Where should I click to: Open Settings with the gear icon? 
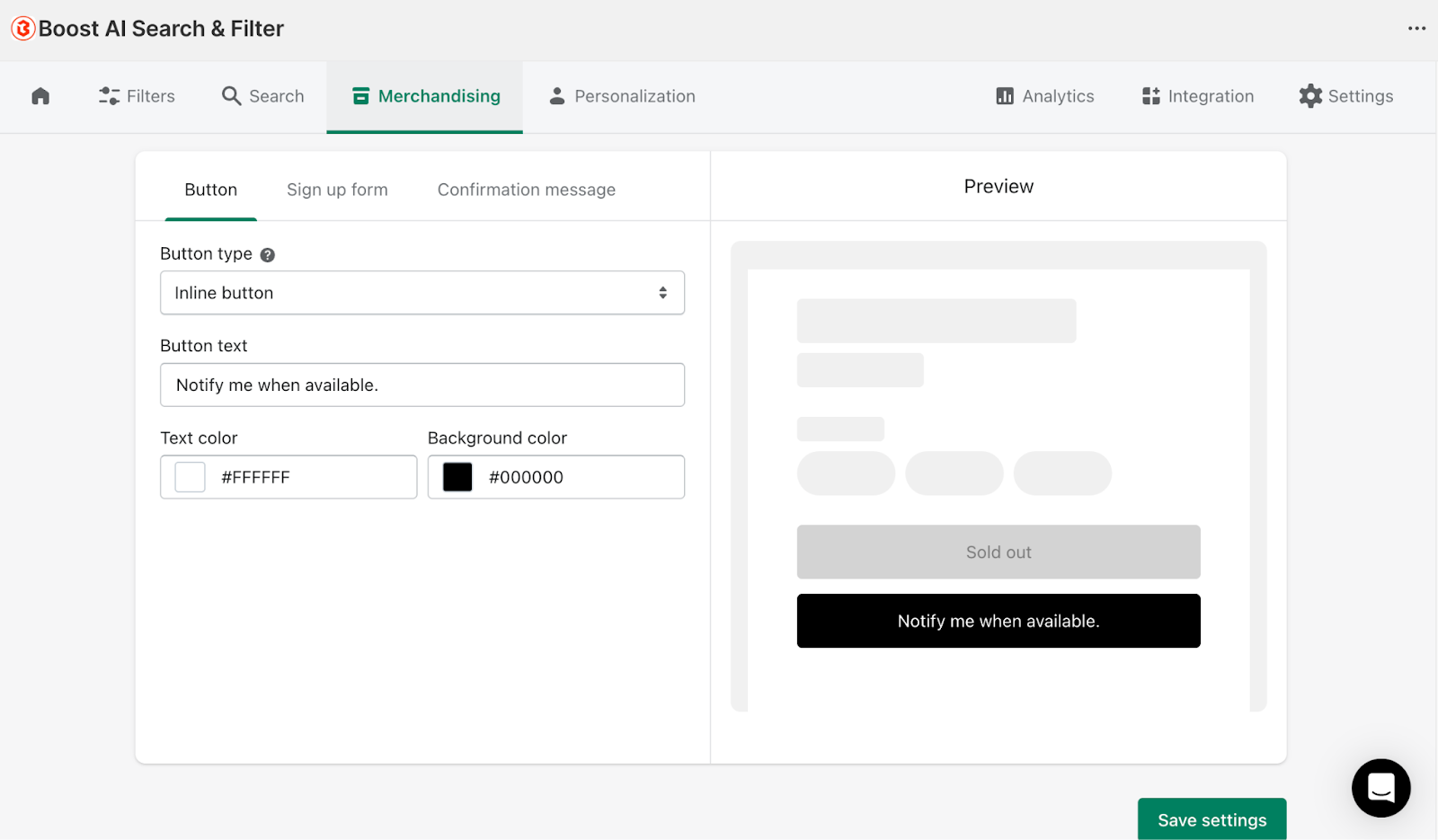click(x=1345, y=96)
